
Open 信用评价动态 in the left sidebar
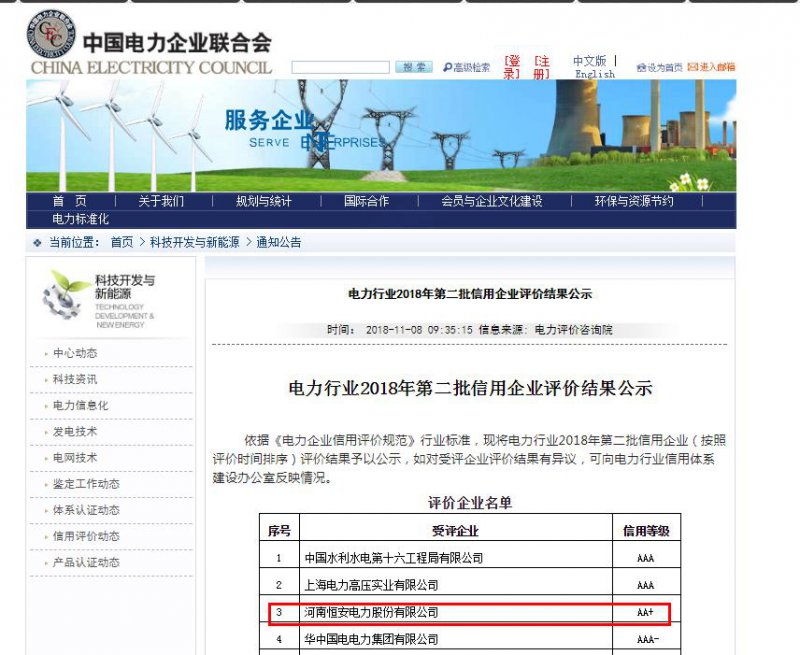click(86, 536)
